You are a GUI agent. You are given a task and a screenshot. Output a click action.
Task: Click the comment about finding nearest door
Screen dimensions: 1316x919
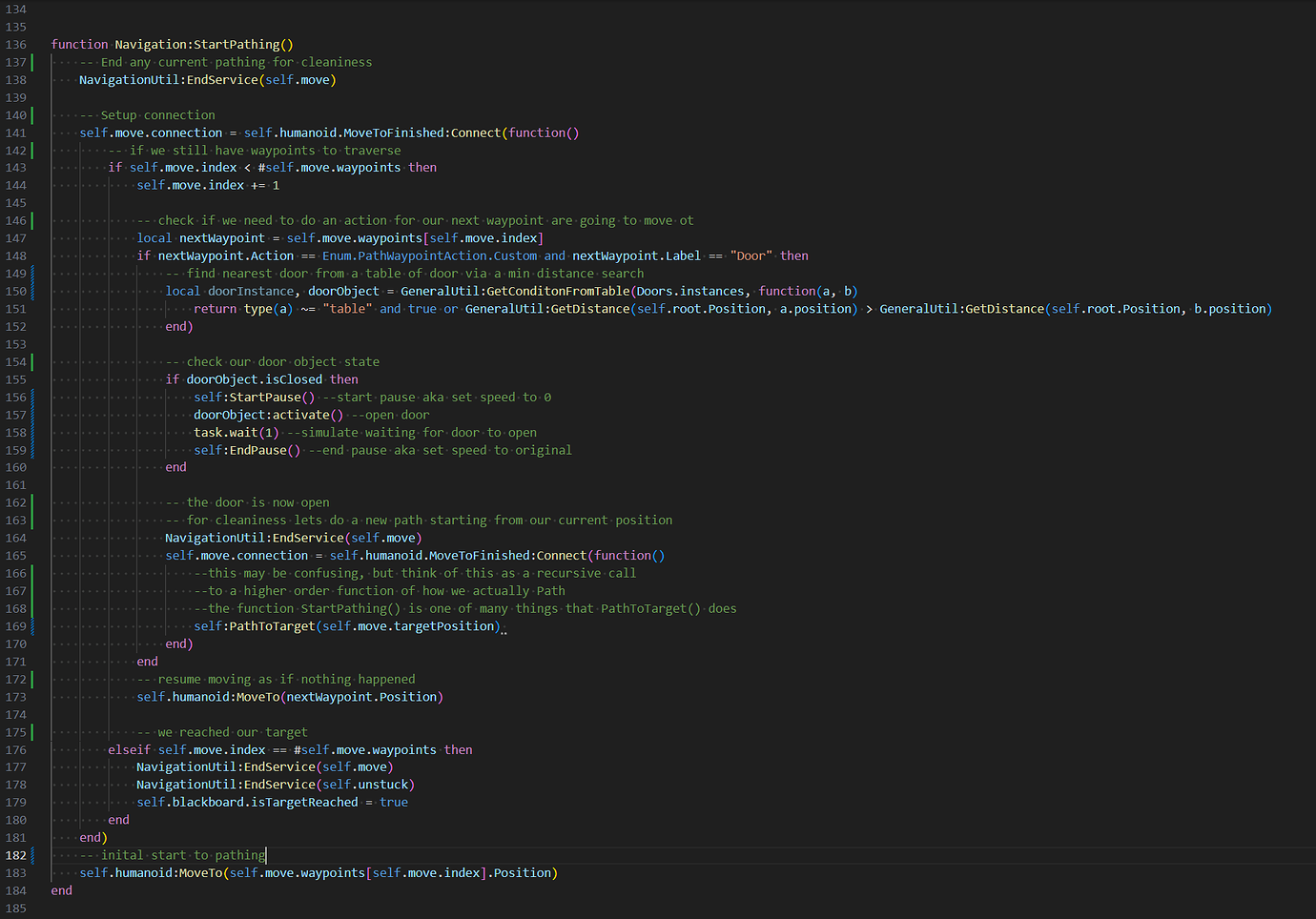405,273
